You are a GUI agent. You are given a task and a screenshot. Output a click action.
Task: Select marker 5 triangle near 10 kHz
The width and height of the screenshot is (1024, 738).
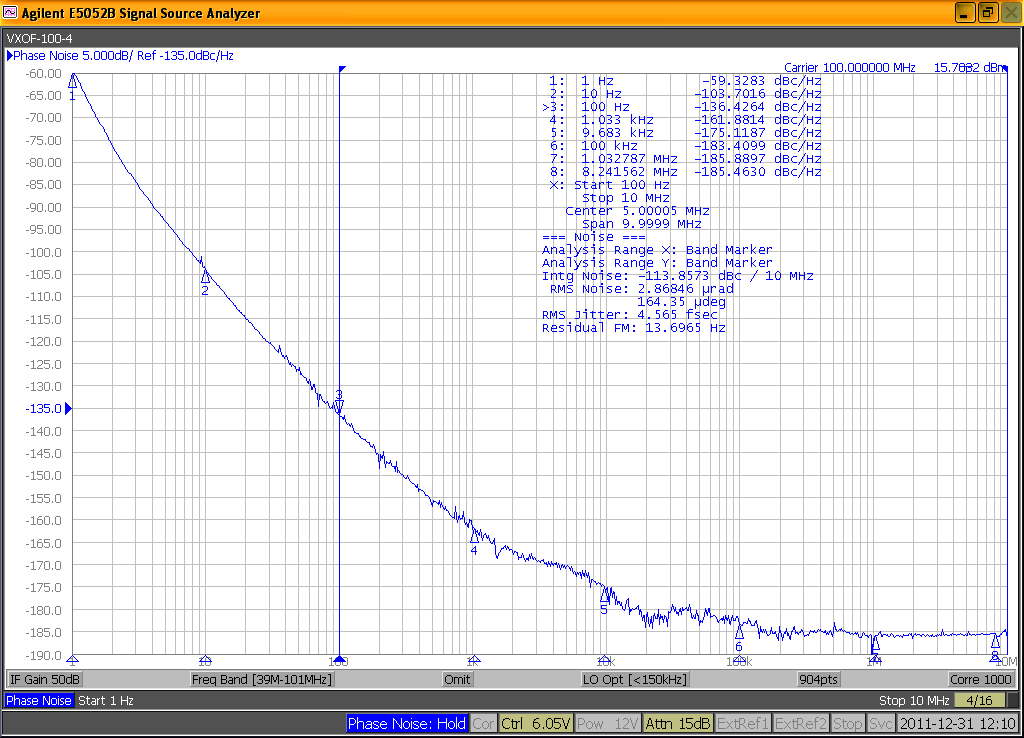pyautogui.click(x=605, y=594)
